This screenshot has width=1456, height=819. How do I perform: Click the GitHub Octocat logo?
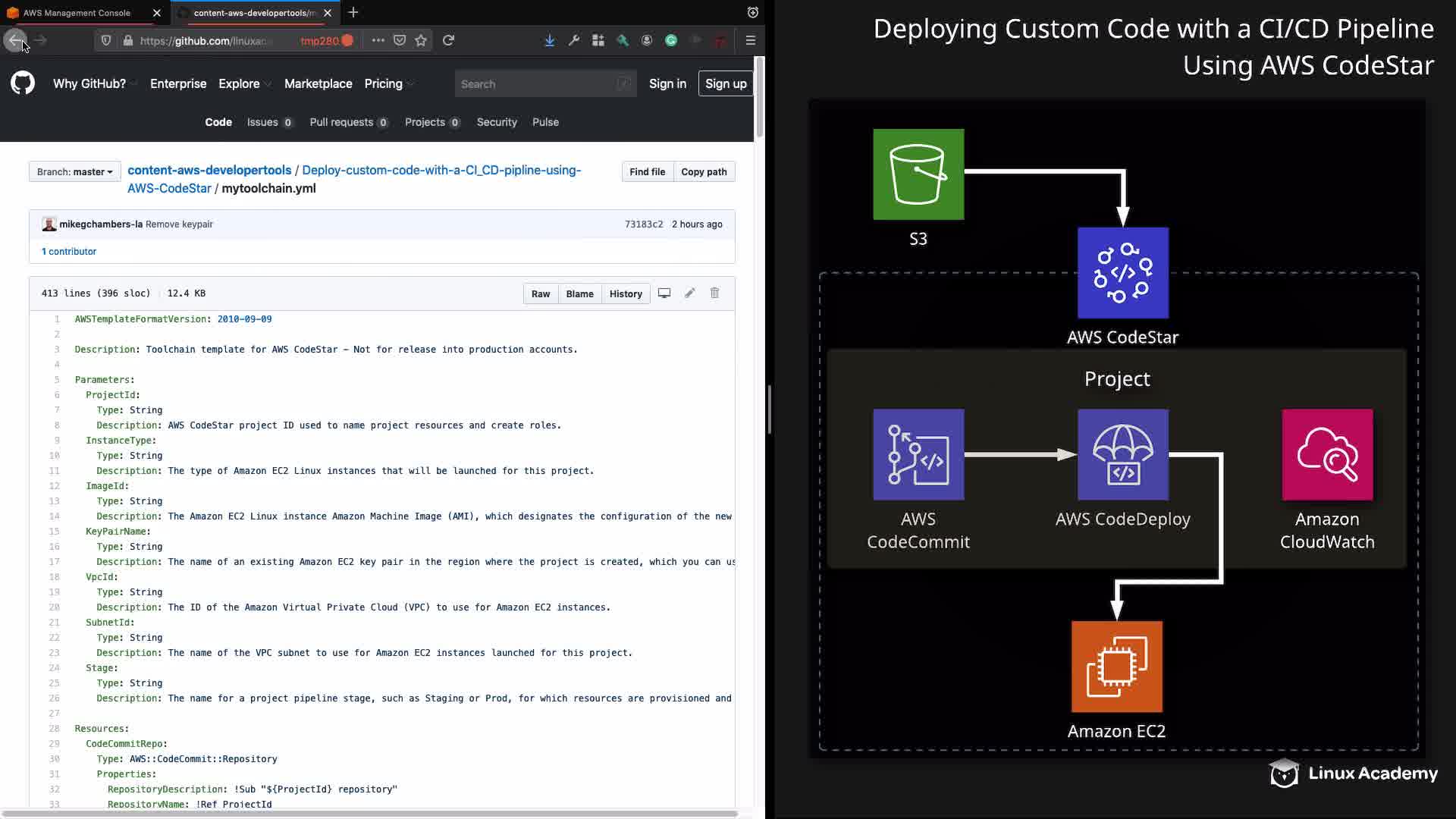click(23, 83)
